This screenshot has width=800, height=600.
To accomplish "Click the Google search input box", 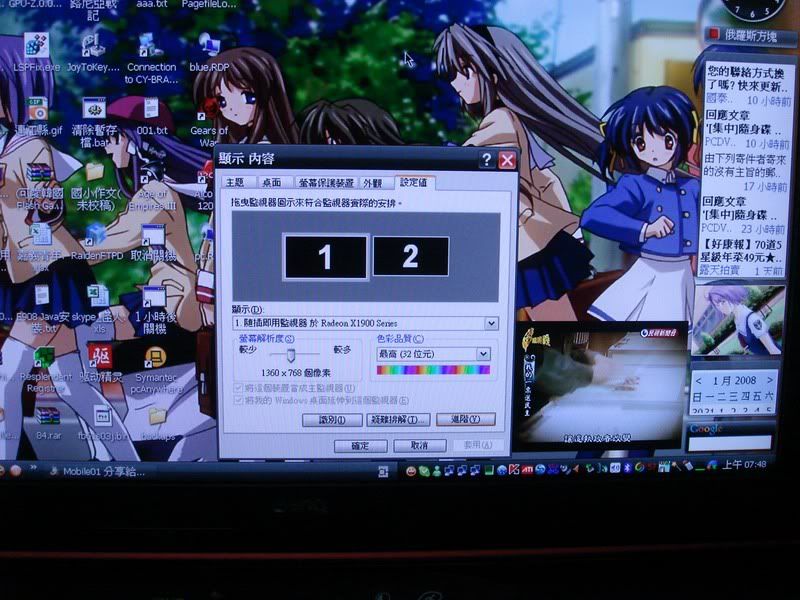I will tap(730, 443).
